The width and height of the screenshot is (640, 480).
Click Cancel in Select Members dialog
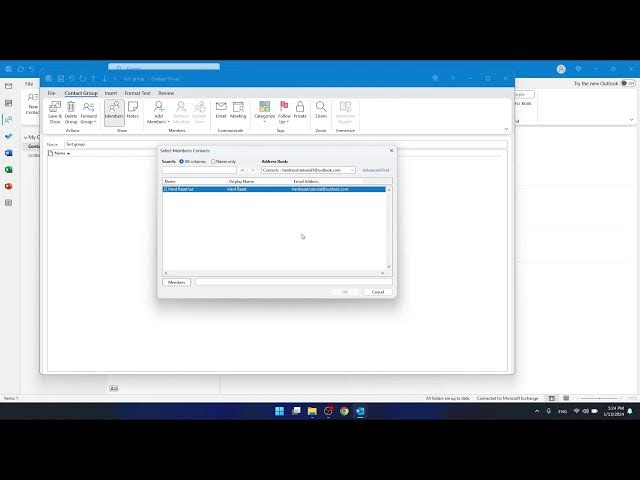coord(378,292)
